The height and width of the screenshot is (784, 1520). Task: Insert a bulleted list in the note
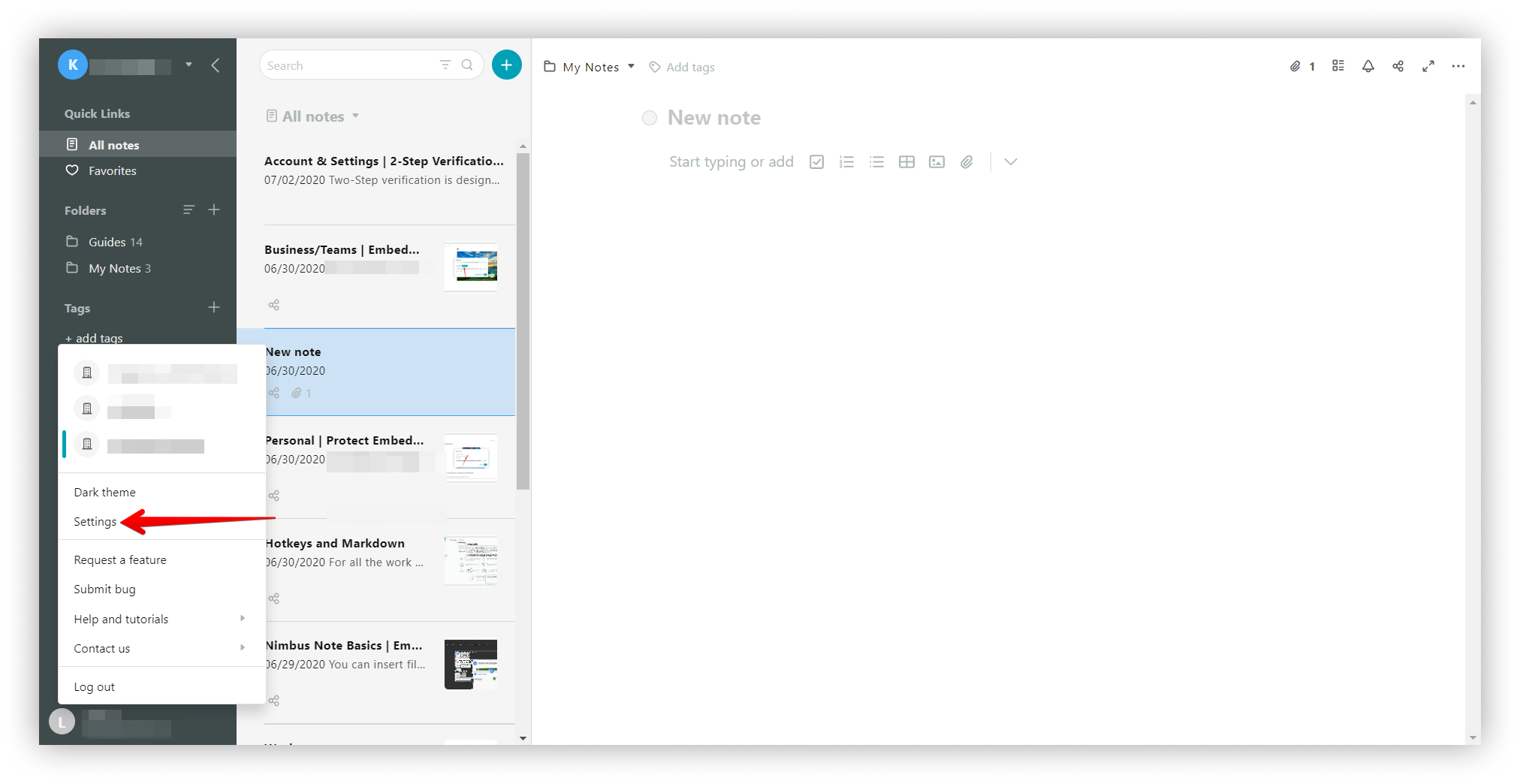click(877, 161)
